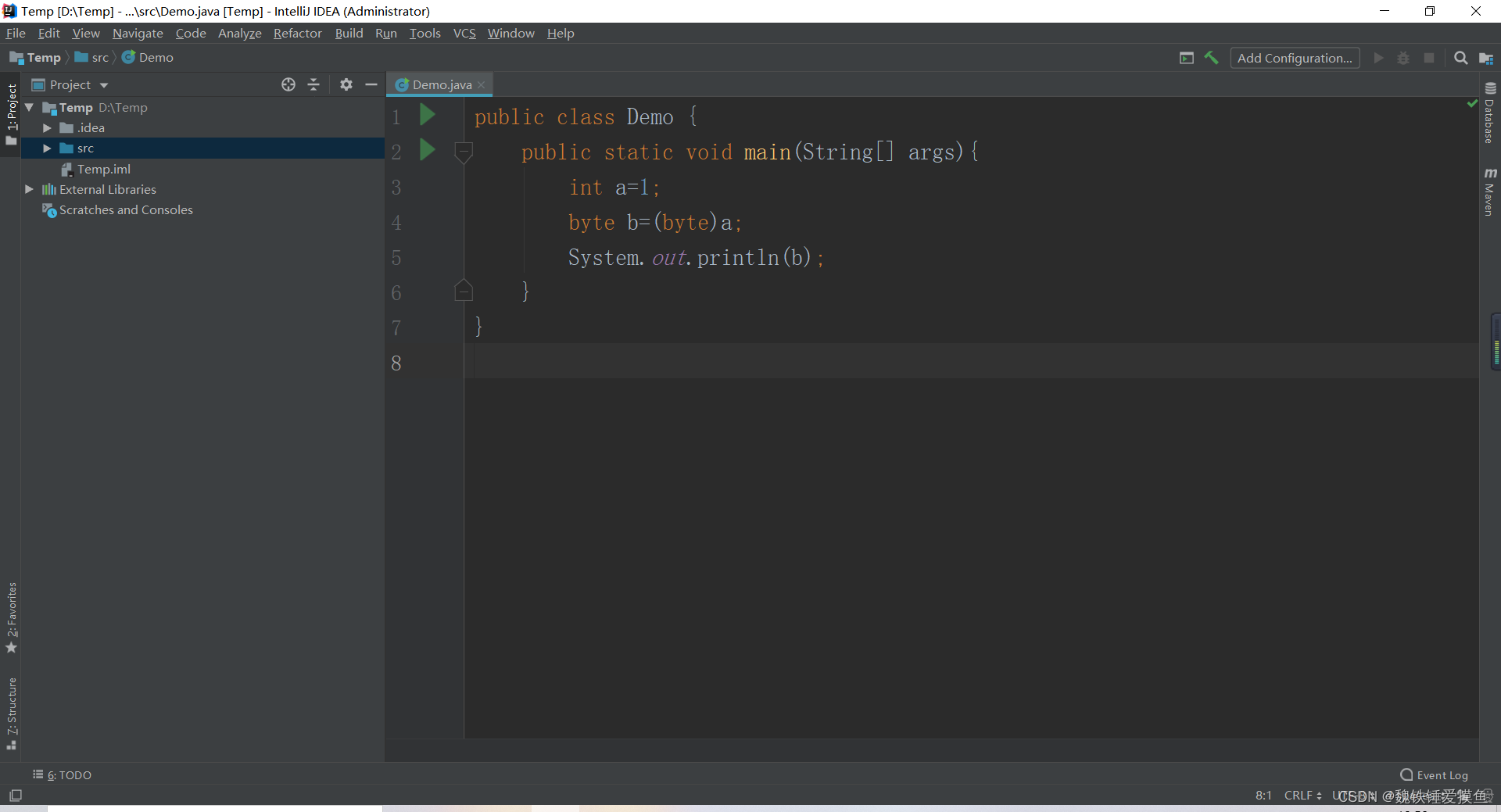Collapse fold marker on line 6

tap(463, 290)
